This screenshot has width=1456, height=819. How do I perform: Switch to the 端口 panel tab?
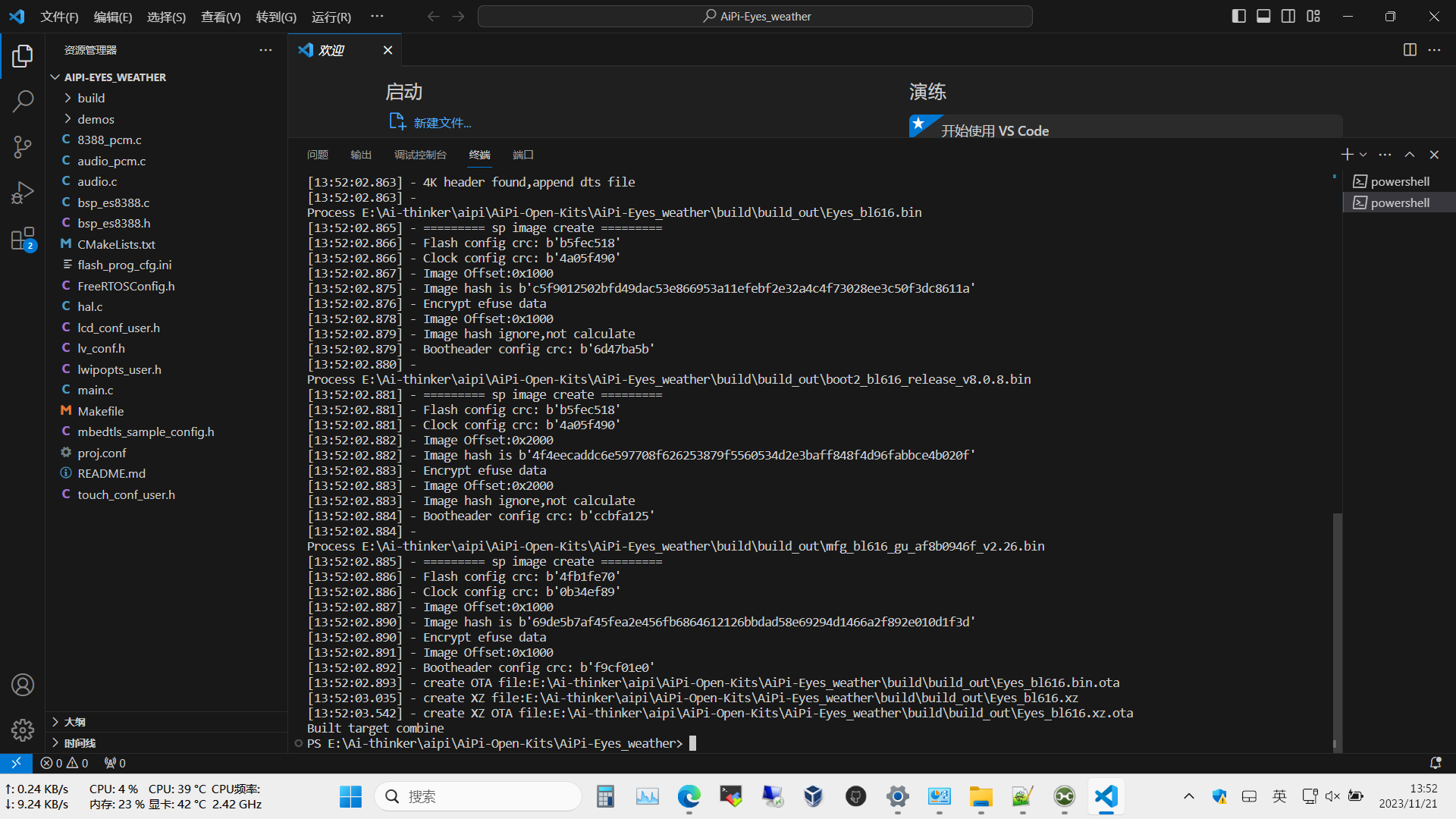coord(523,155)
